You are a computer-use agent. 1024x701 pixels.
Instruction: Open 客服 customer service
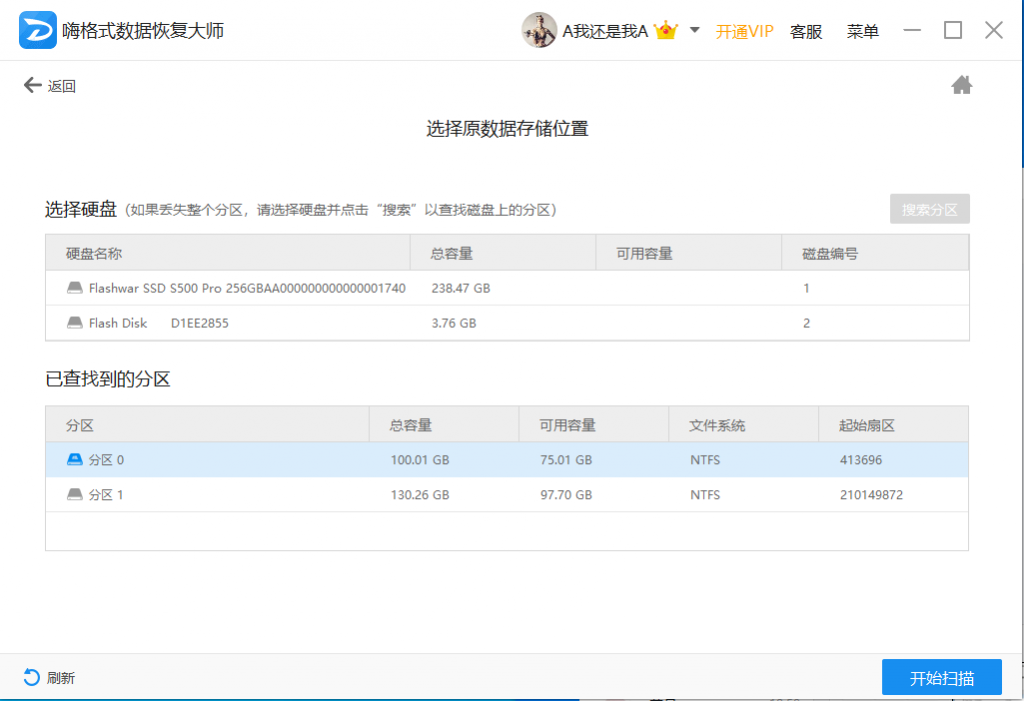coord(806,31)
